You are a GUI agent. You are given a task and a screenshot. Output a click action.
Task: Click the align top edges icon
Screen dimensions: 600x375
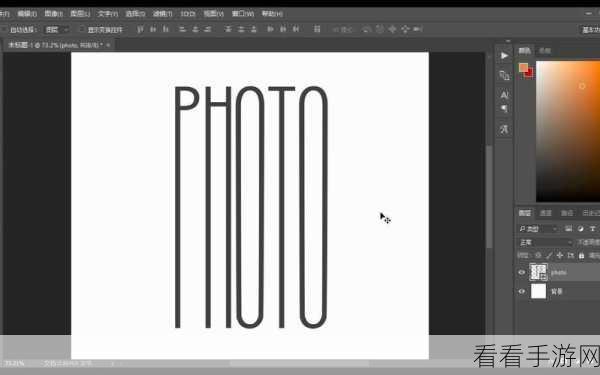[x=140, y=29]
